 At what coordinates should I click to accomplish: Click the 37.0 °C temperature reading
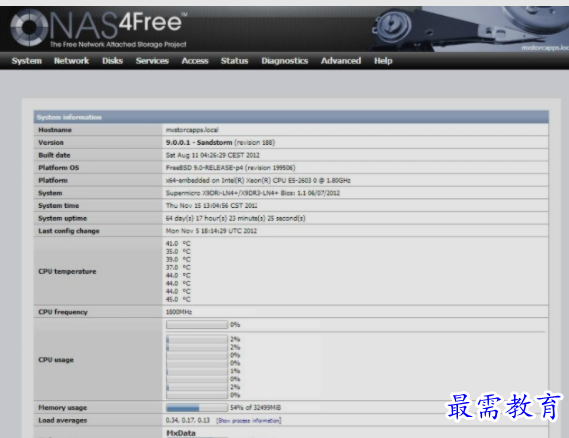coord(178,267)
